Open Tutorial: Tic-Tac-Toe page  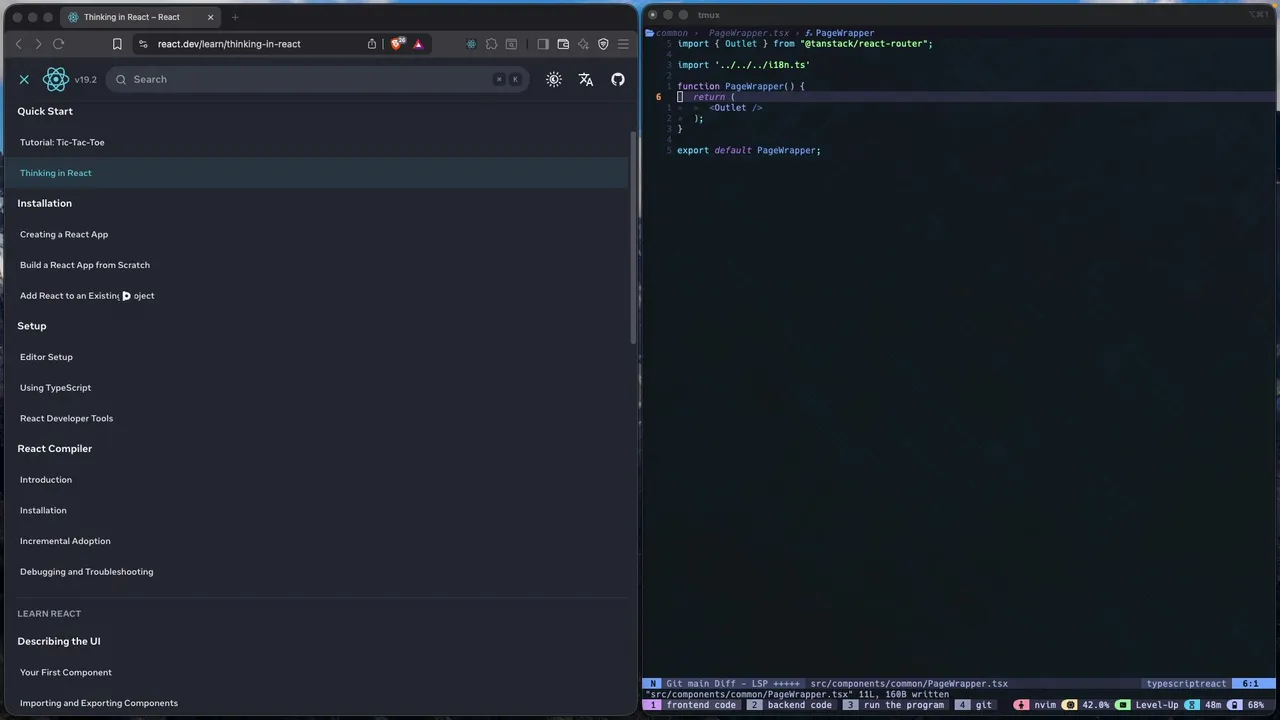coord(62,142)
